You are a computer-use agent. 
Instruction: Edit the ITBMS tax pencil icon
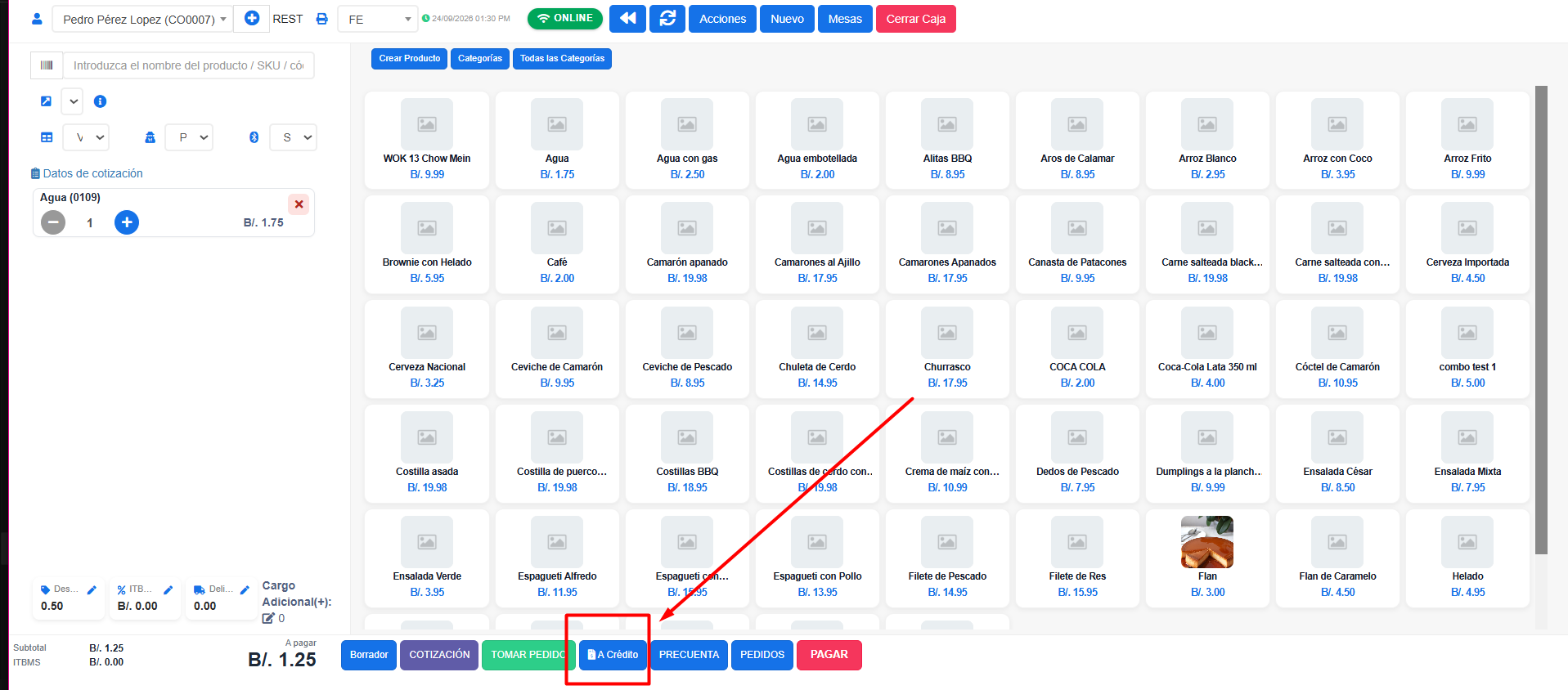(168, 589)
